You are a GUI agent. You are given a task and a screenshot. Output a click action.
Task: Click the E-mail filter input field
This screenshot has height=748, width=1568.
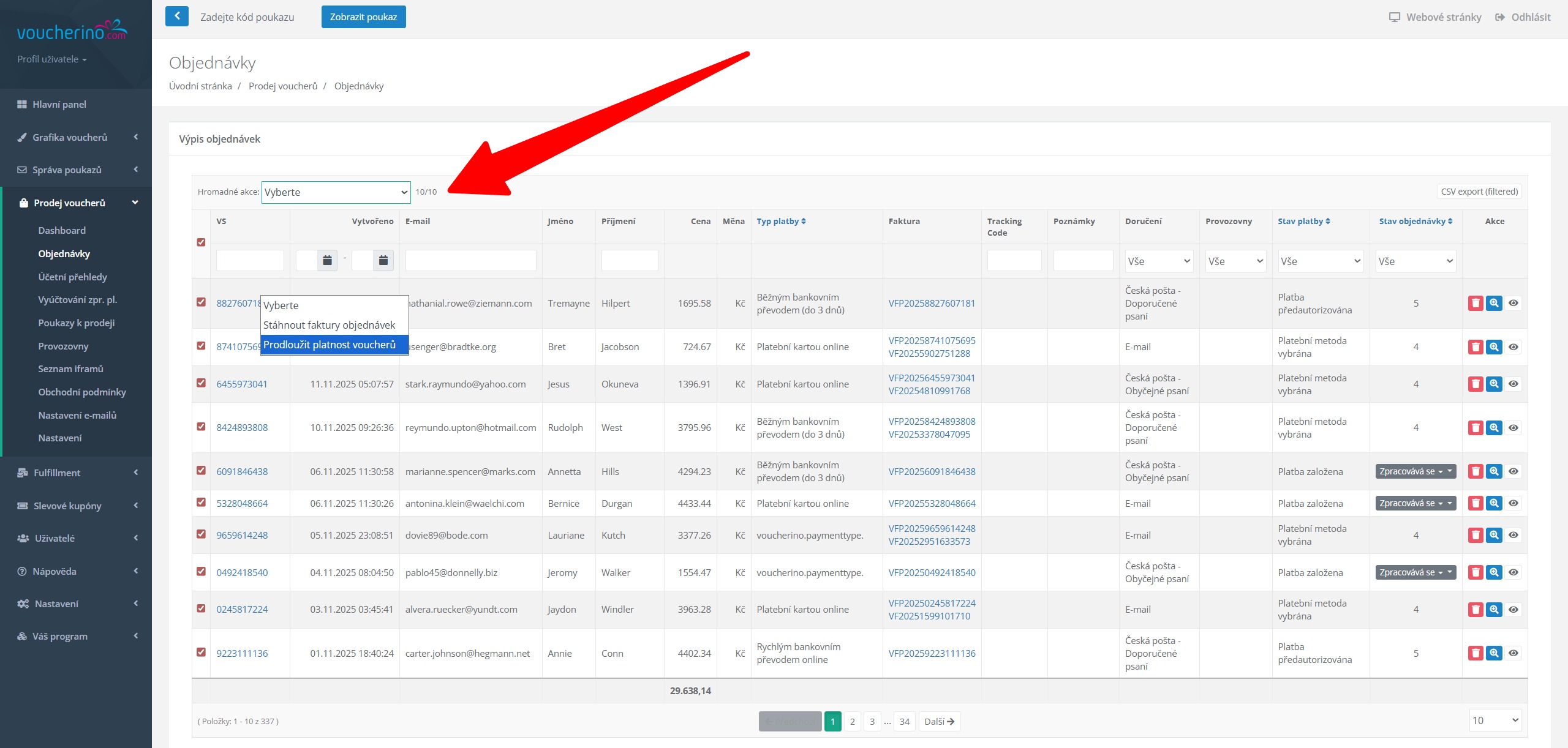coord(470,261)
